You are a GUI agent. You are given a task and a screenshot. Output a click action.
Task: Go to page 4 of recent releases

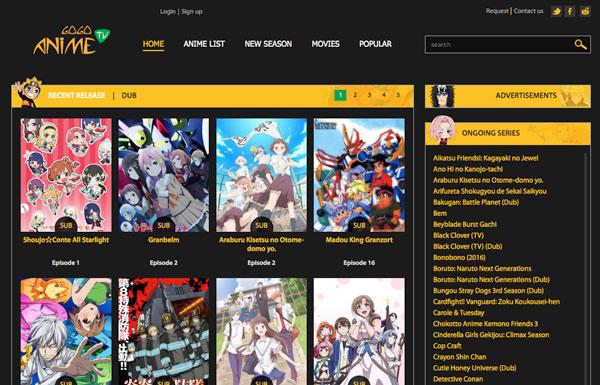pos(384,95)
